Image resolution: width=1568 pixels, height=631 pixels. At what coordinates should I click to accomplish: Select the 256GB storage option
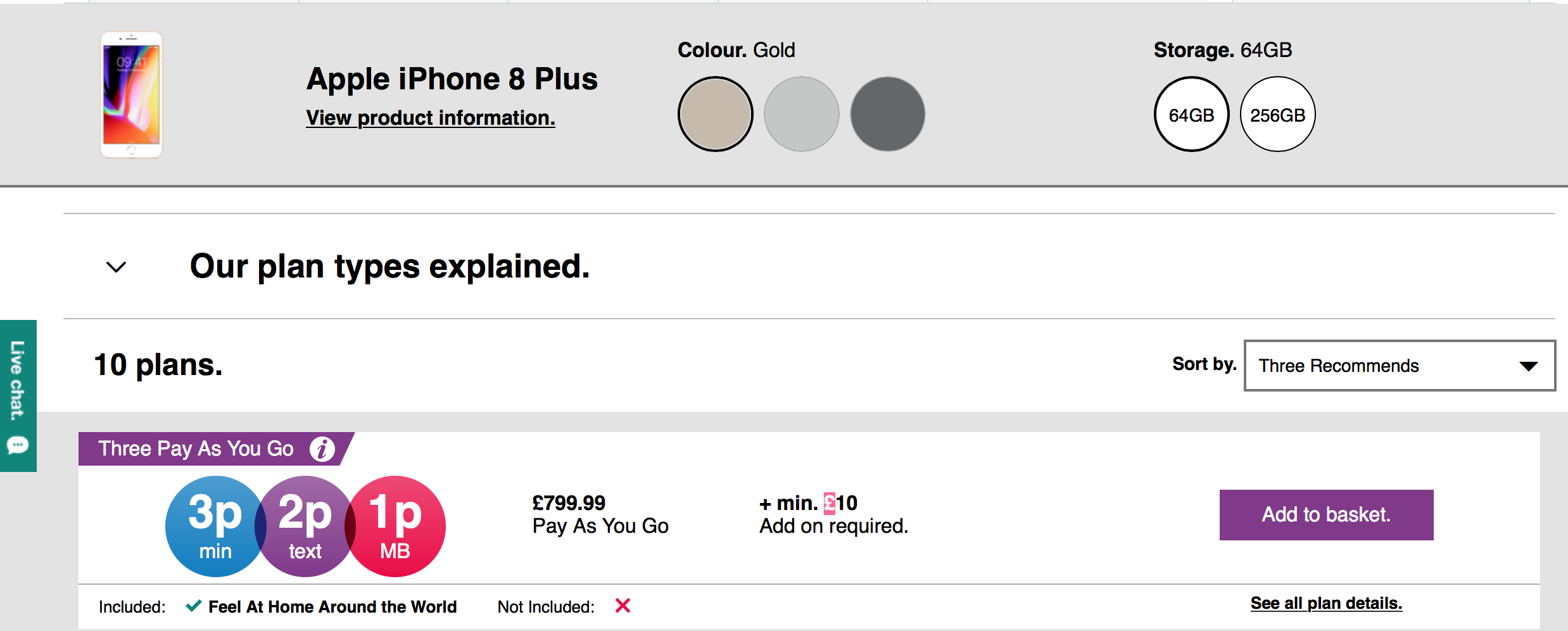point(1277,115)
